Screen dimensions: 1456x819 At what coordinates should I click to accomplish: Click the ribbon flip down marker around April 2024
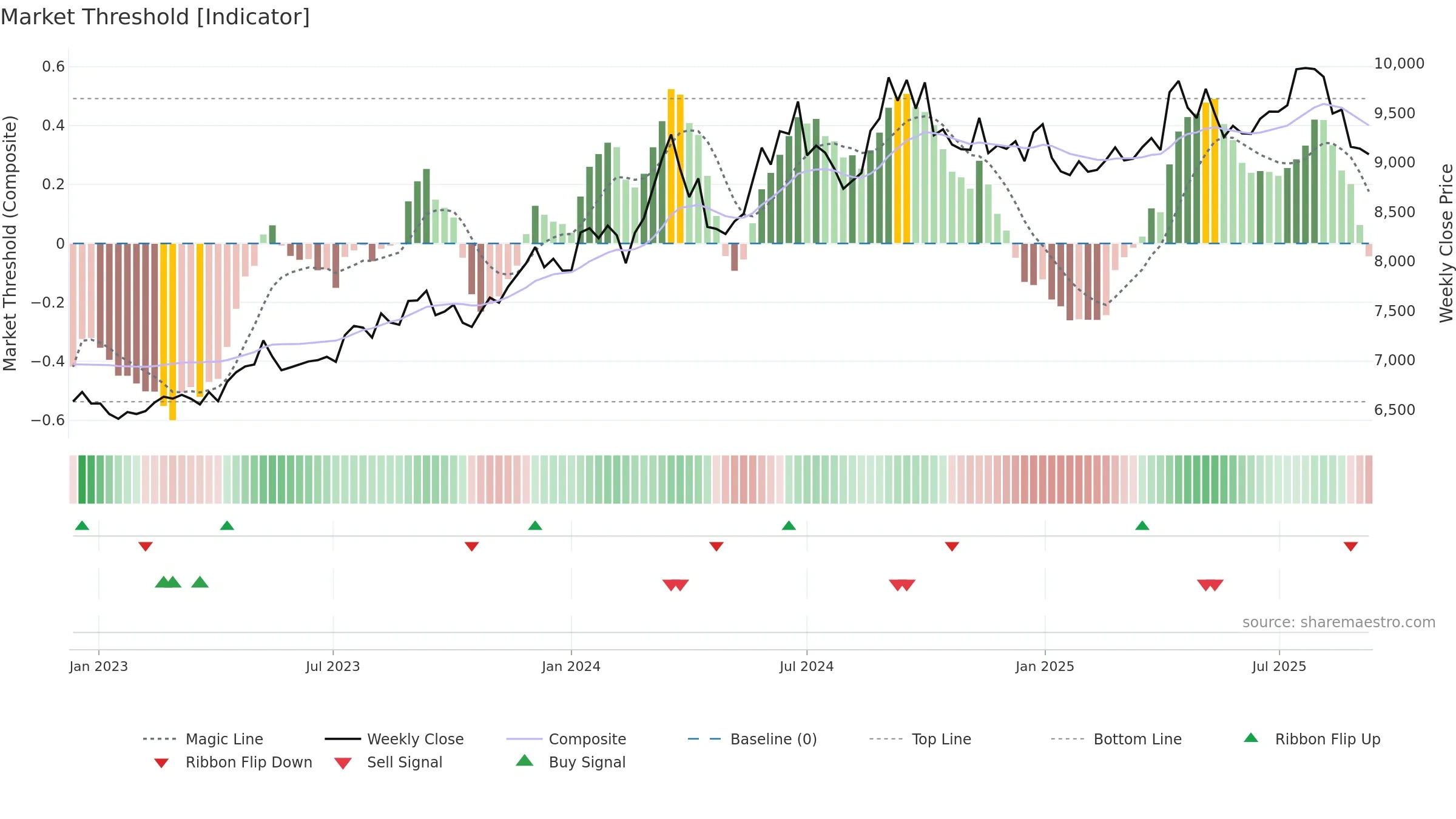click(716, 547)
